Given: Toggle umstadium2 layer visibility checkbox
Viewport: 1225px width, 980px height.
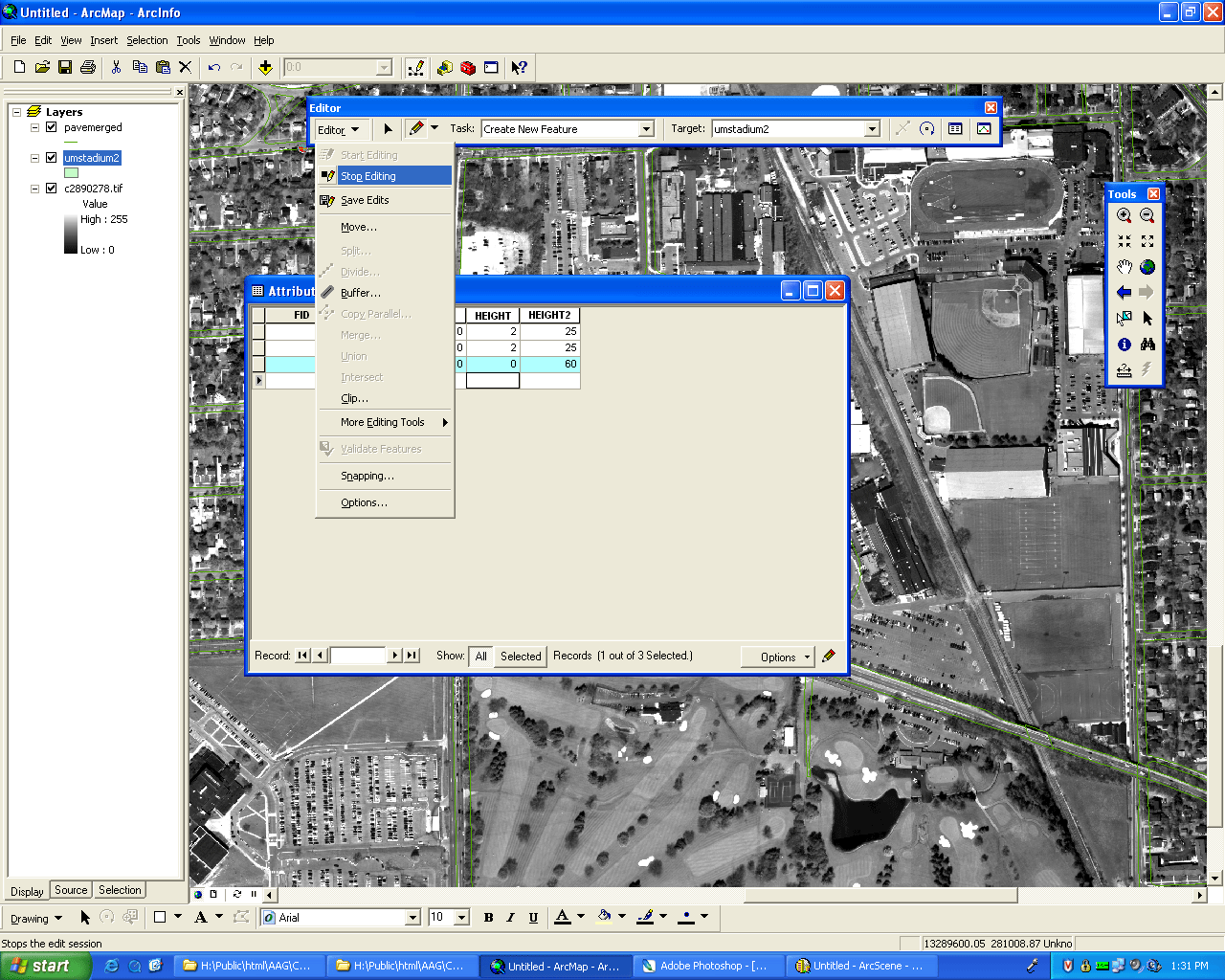Looking at the screenshot, I should 52,158.
